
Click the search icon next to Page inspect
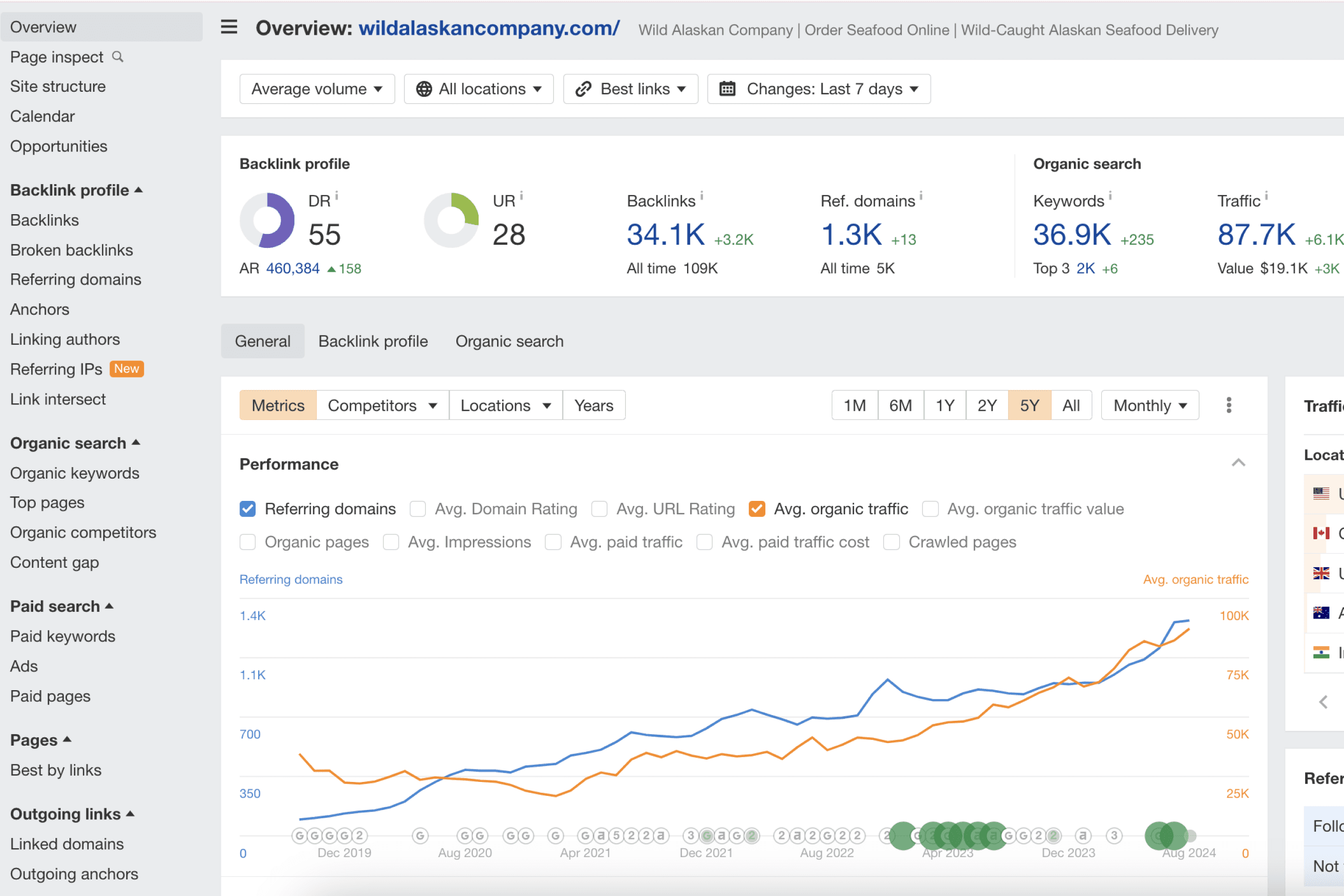(x=118, y=57)
